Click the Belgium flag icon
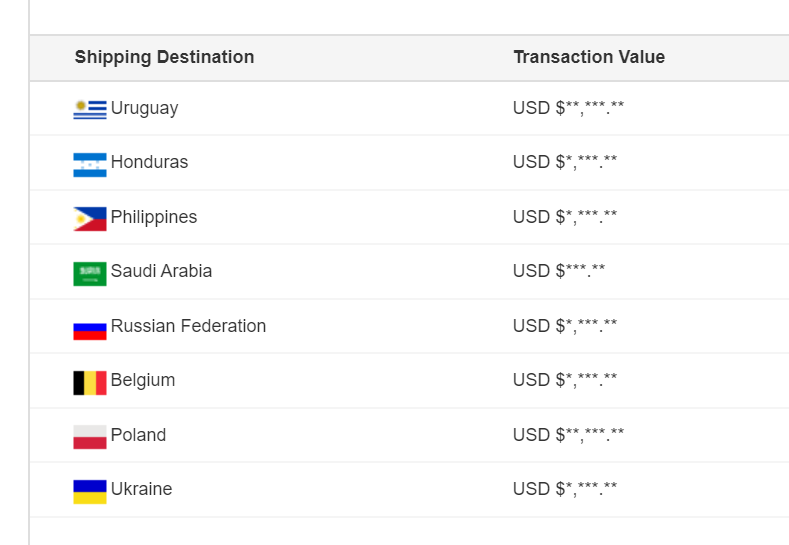The image size is (789, 545). pyautogui.click(x=90, y=383)
